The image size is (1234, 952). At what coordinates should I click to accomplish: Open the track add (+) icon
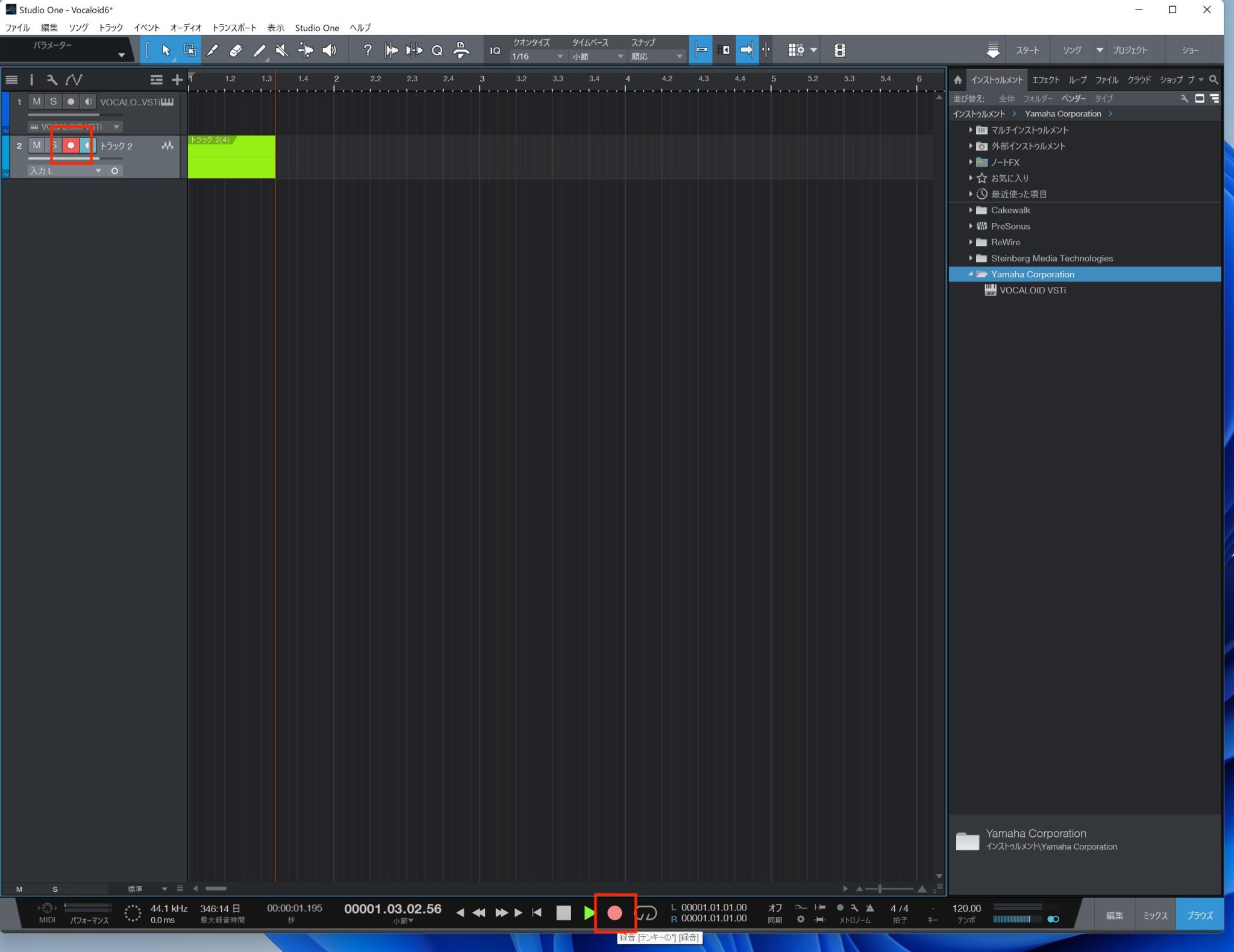[177, 80]
